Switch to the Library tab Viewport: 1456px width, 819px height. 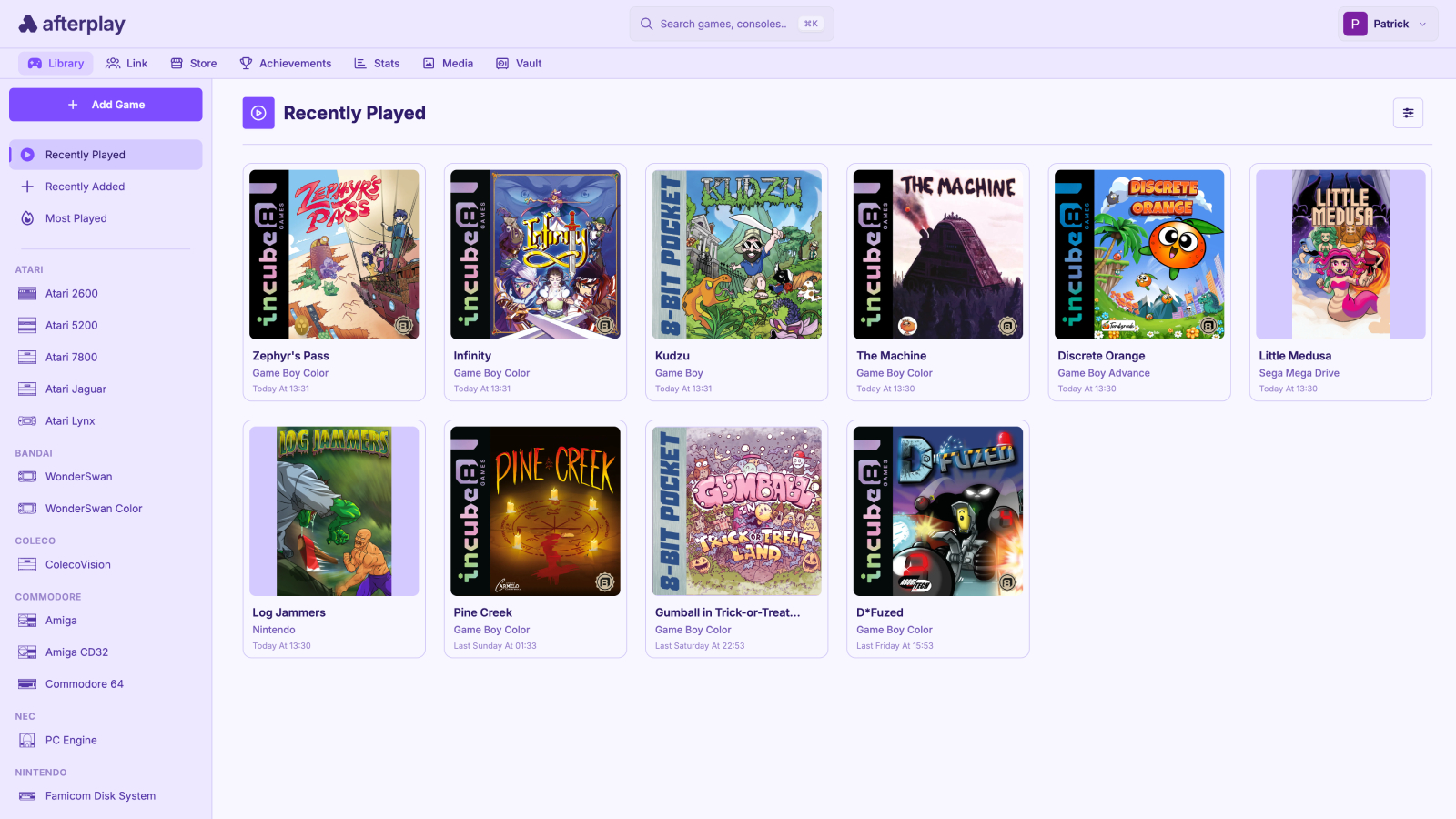click(x=56, y=63)
